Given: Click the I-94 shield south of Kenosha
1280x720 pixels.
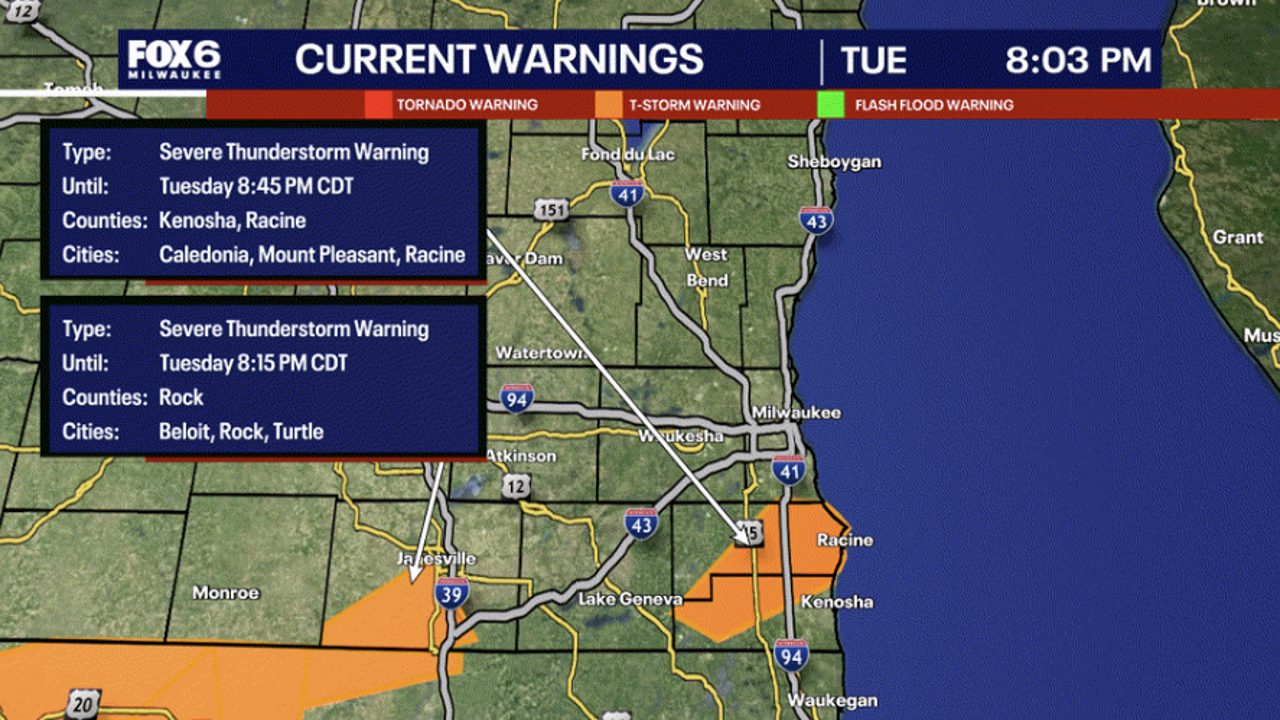Looking at the screenshot, I should [790, 654].
